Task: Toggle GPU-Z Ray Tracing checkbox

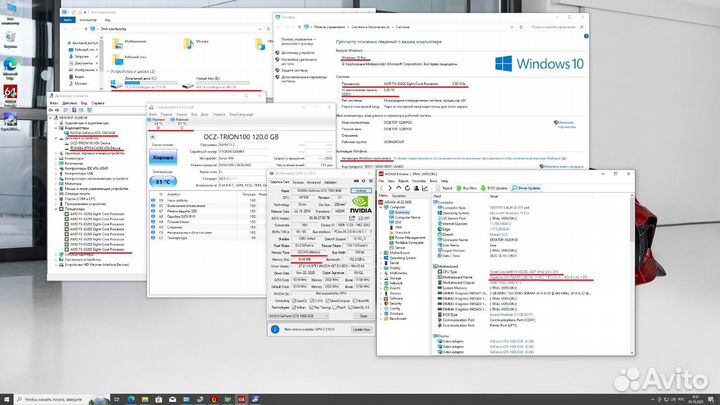Action: (311, 307)
